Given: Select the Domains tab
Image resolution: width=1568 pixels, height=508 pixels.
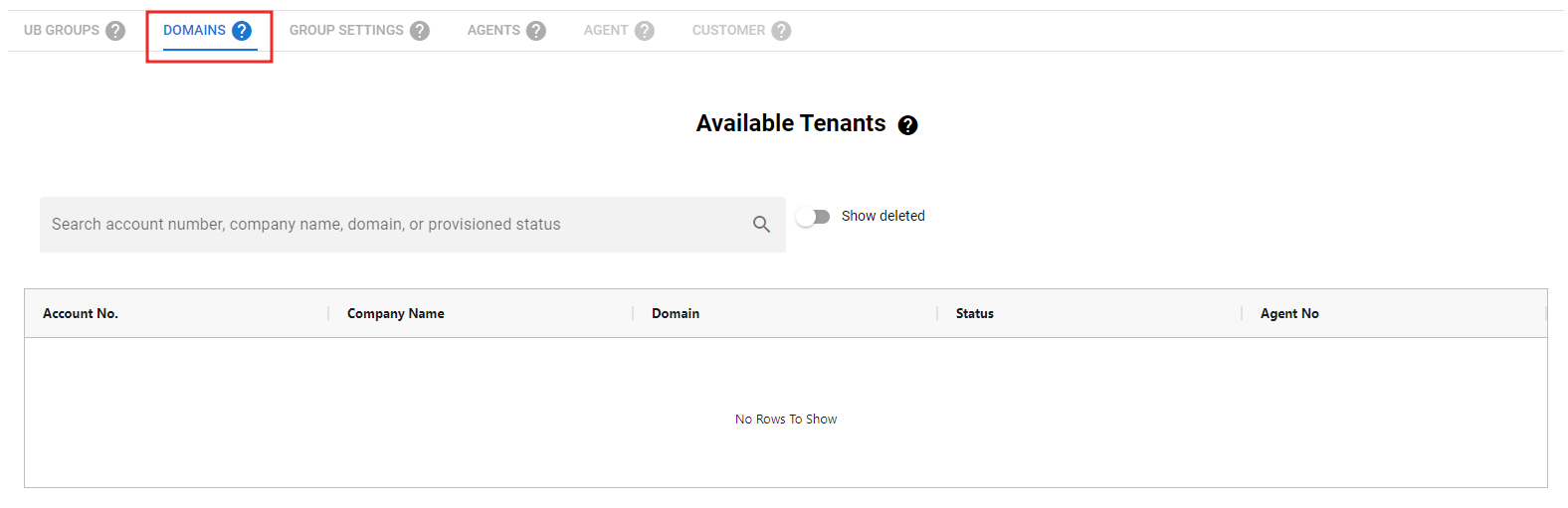Looking at the screenshot, I should [x=194, y=31].
